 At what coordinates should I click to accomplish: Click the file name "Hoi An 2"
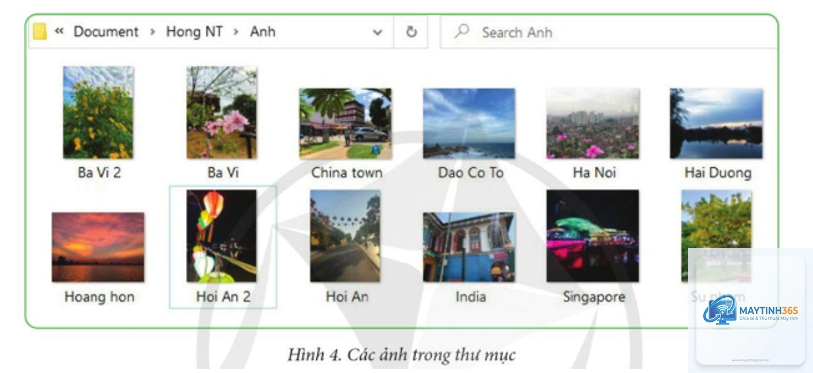[x=223, y=297]
